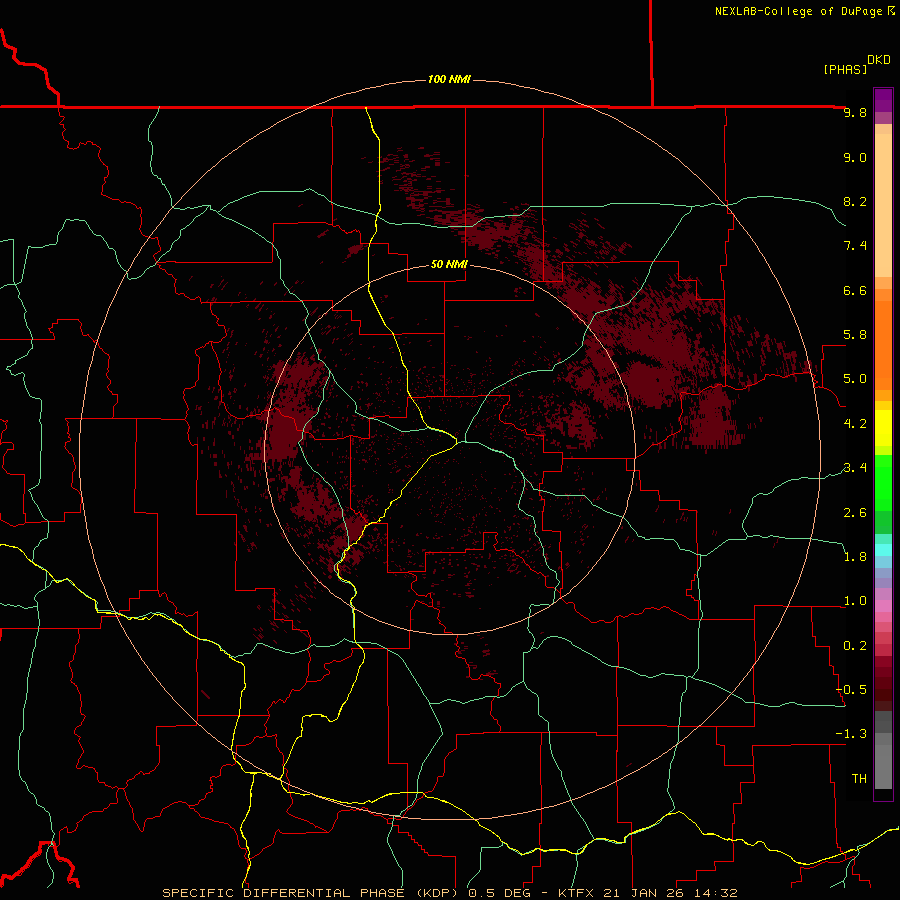This screenshot has width=900, height=900.
Task: Click the '21 JAN 26 14:32' timestamp
Action: [671, 893]
